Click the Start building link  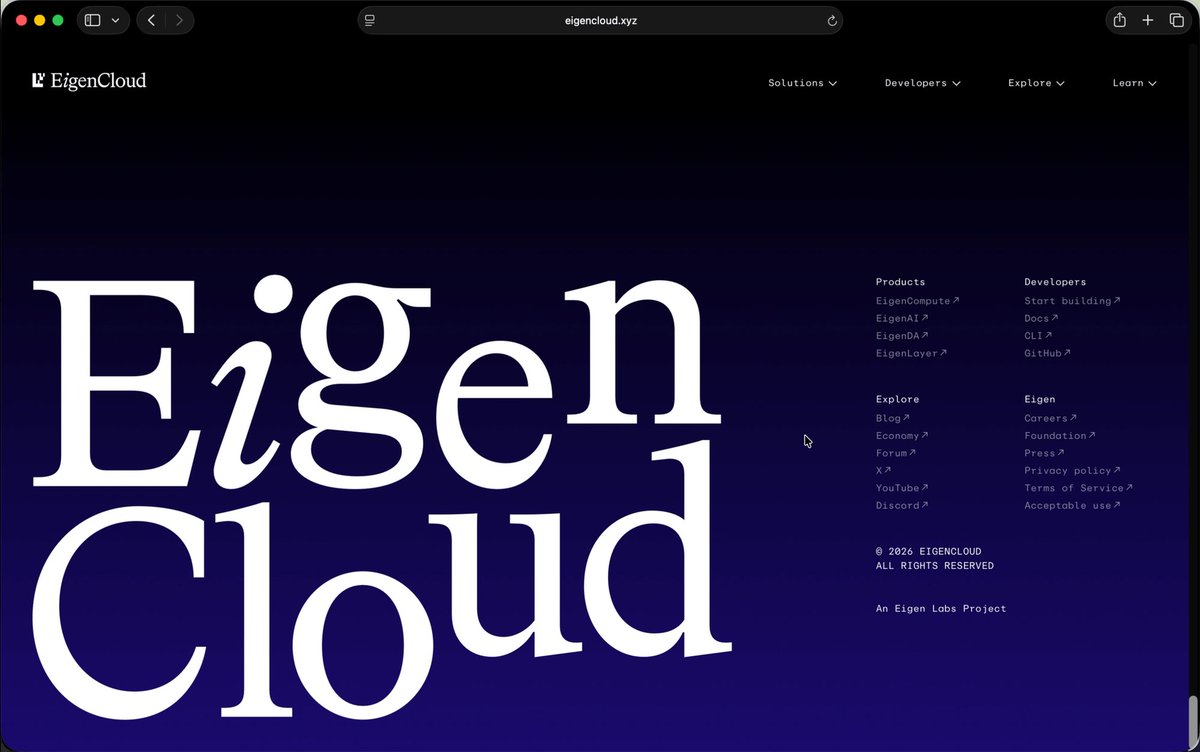point(1072,301)
